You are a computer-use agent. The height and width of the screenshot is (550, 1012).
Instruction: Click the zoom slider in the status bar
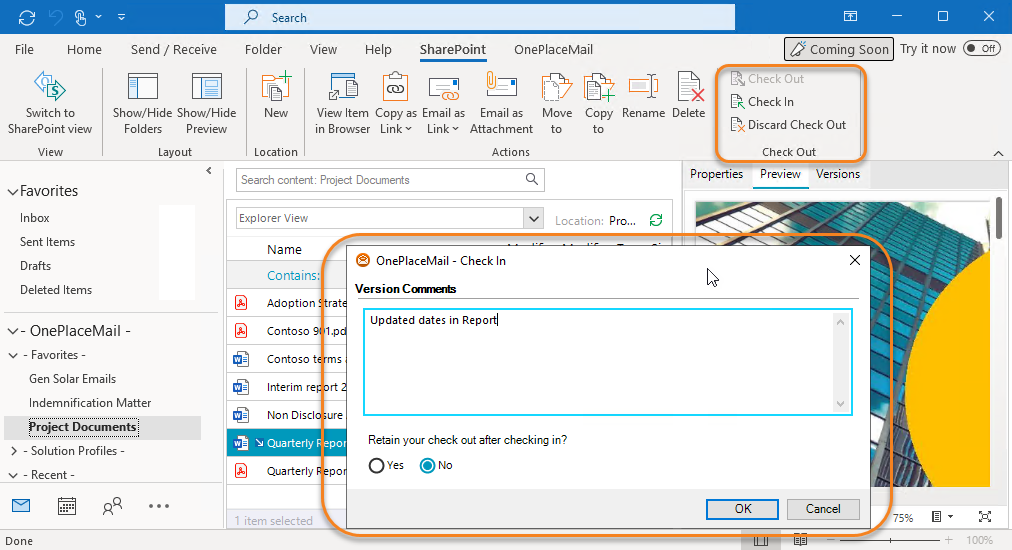891,540
